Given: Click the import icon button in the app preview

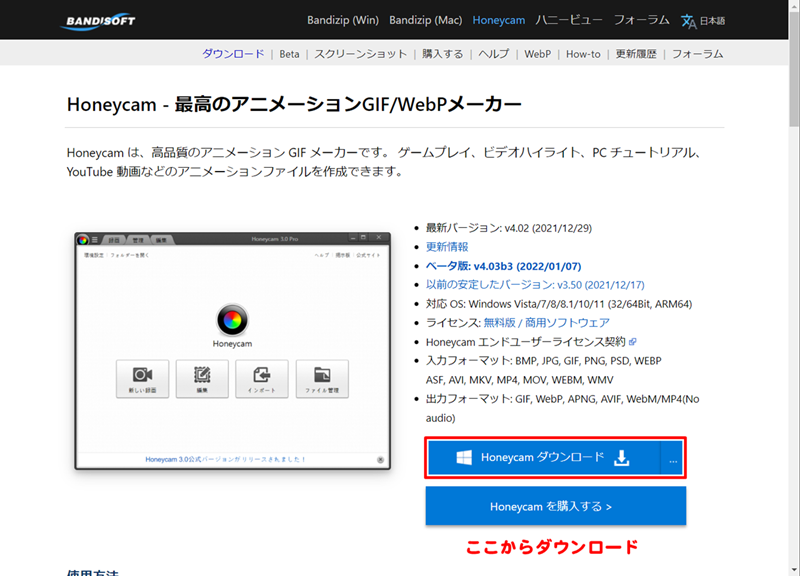Looking at the screenshot, I should tap(262, 379).
